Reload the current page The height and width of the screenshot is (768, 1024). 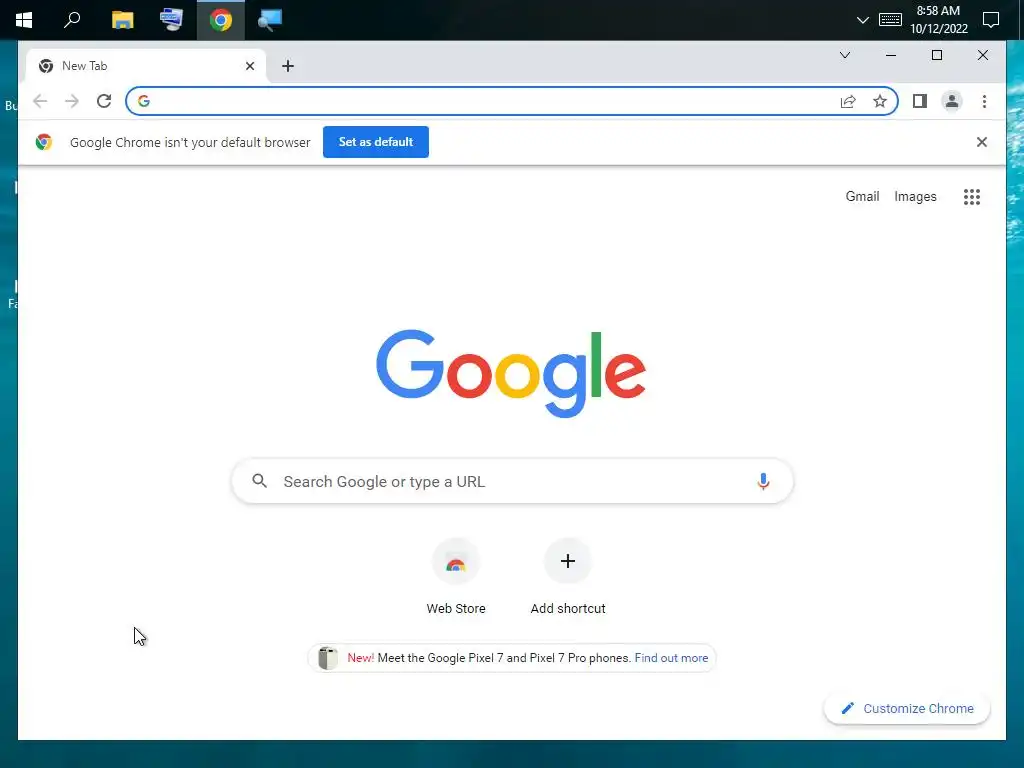click(x=104, y=101)
